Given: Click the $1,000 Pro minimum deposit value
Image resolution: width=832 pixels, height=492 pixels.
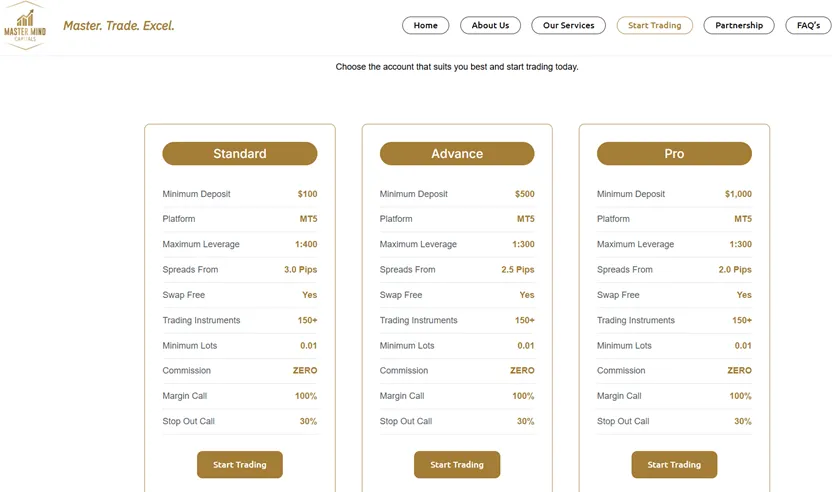Looking at the screenshot, I should pos(738,194).
